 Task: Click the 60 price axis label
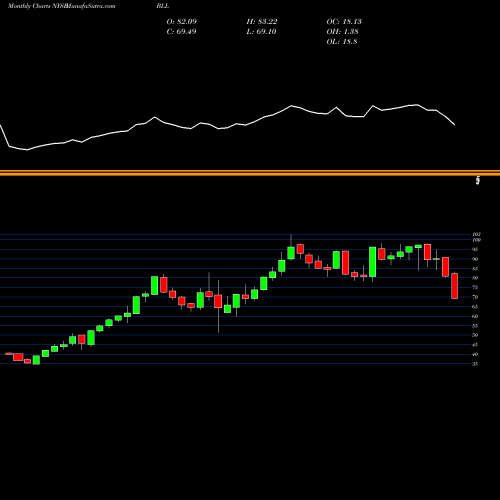coord(475,316)
